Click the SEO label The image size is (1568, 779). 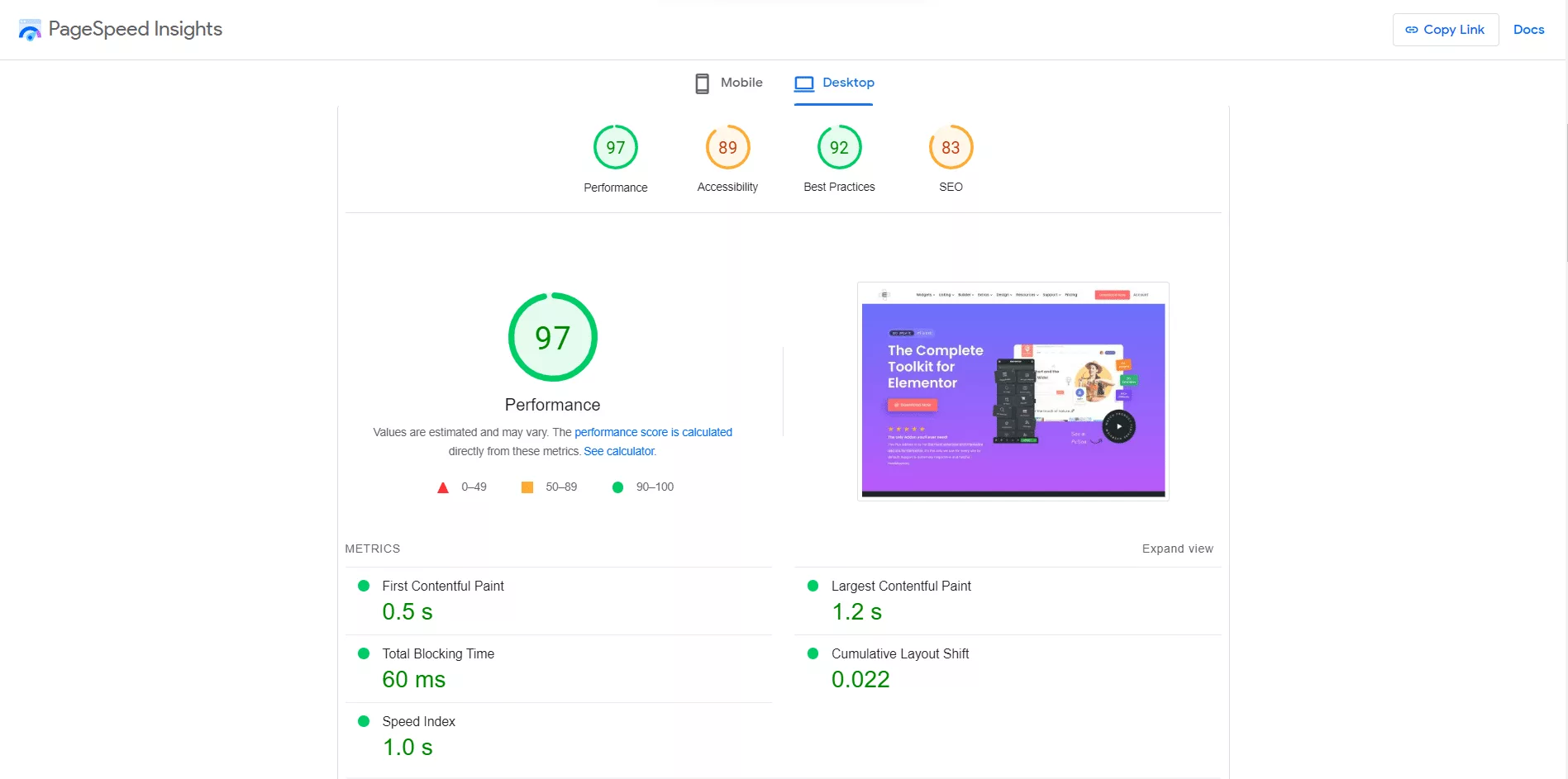[x=951, y=187]
